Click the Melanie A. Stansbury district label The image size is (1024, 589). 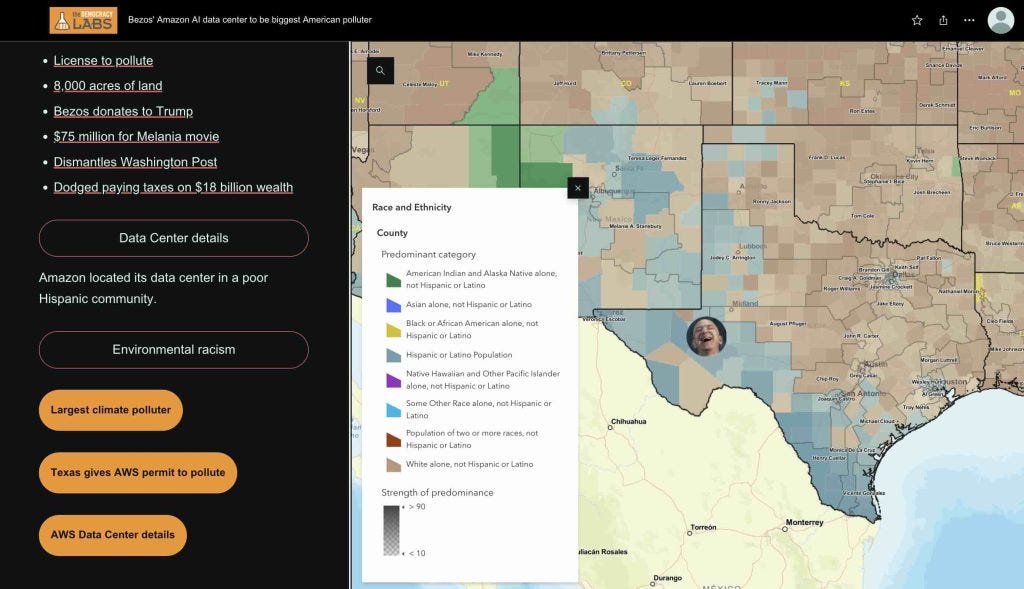[x=635, y=227]
